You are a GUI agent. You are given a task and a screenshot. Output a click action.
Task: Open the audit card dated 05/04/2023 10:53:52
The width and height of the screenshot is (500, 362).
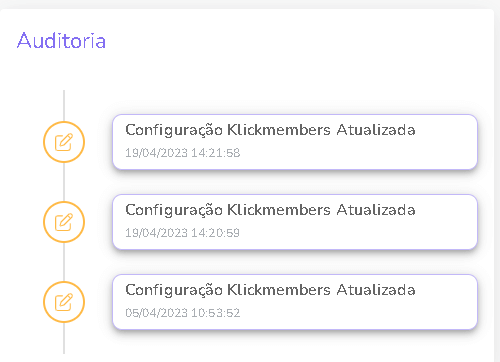tap(295, 302)
